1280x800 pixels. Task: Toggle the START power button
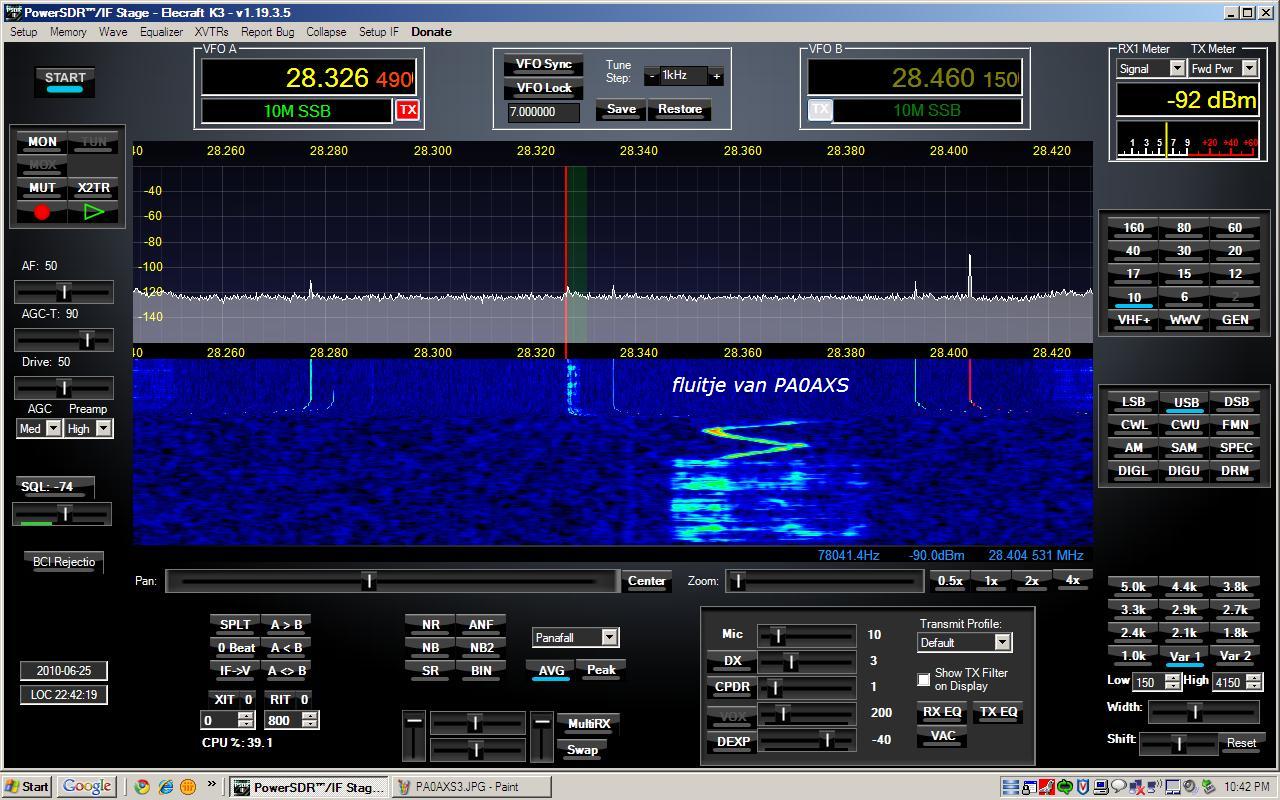pos(65,82)
